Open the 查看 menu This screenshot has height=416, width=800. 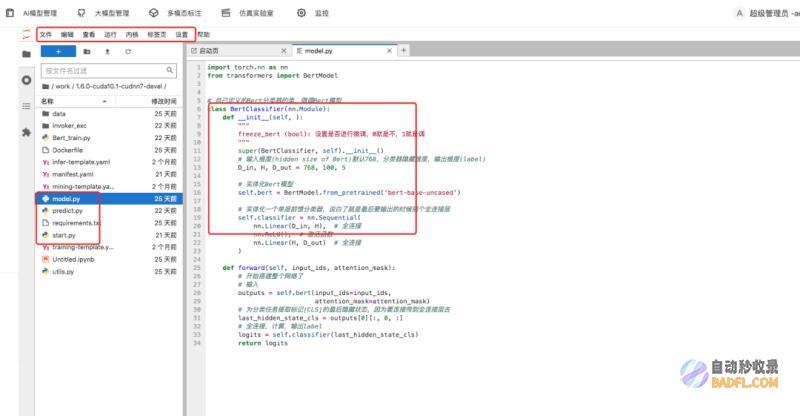pyautogui.click(x=89, y=35)
